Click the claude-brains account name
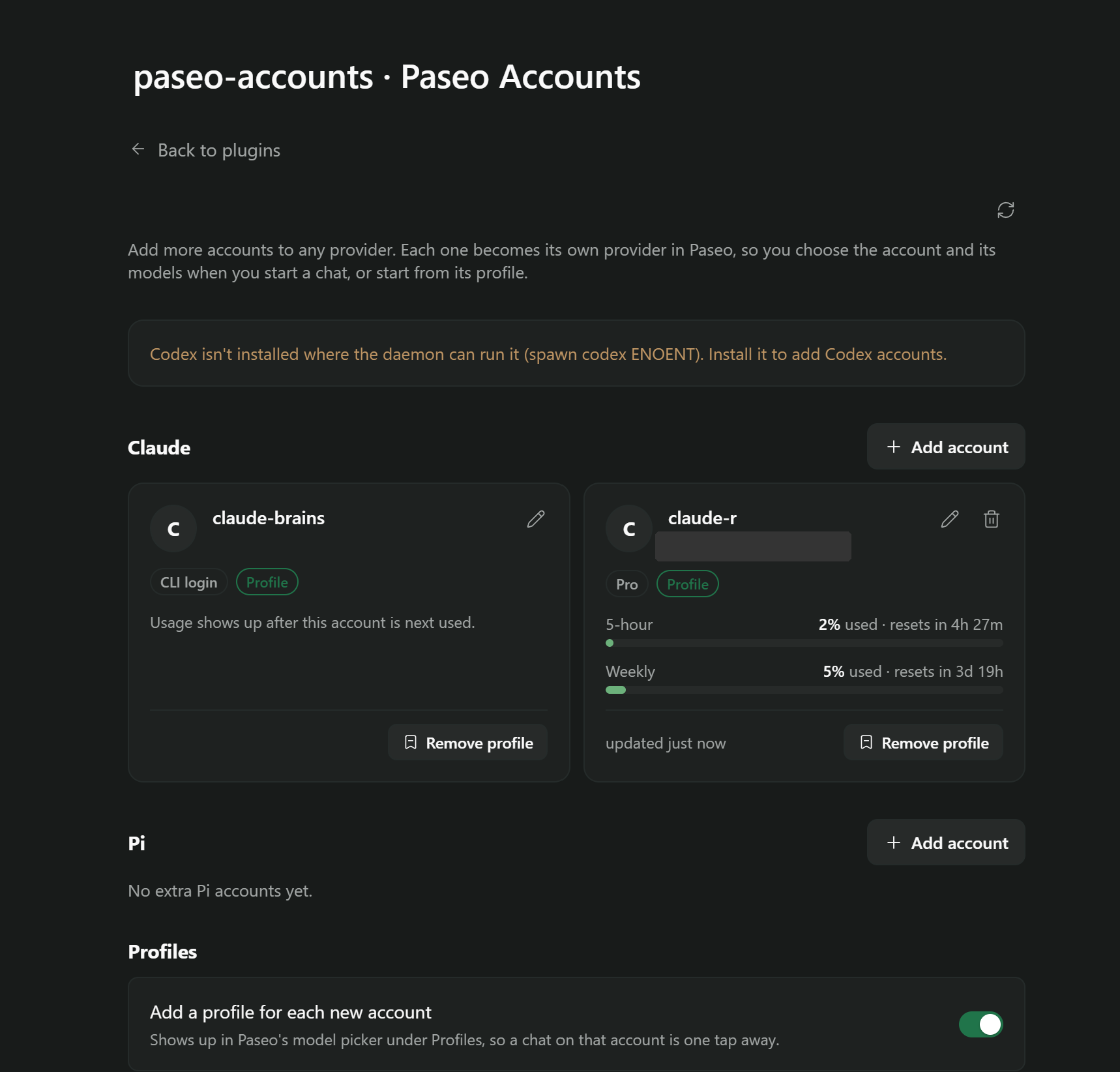Image resolution: width=1120 pixels, height=1072 pixels. point(269,518)
